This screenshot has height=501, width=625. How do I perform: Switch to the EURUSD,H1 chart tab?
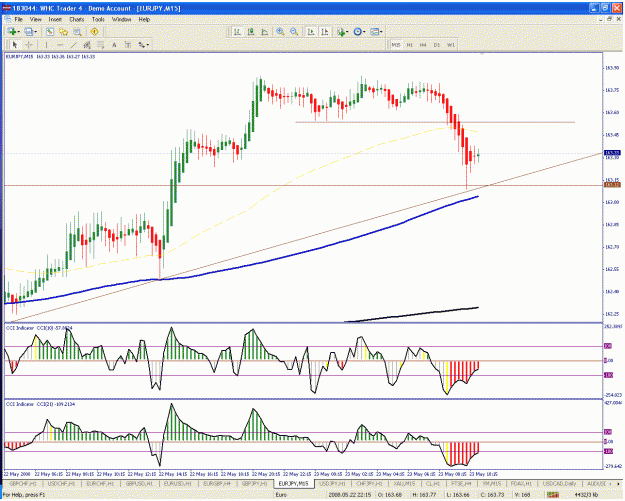point(178,484)
